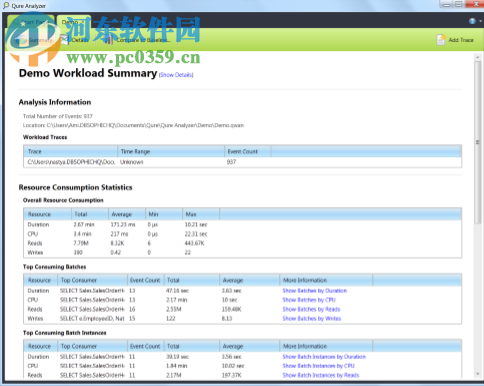
Task: Click Resource header in Overall Resource Consumption table
Action: (x=48, y=214)
